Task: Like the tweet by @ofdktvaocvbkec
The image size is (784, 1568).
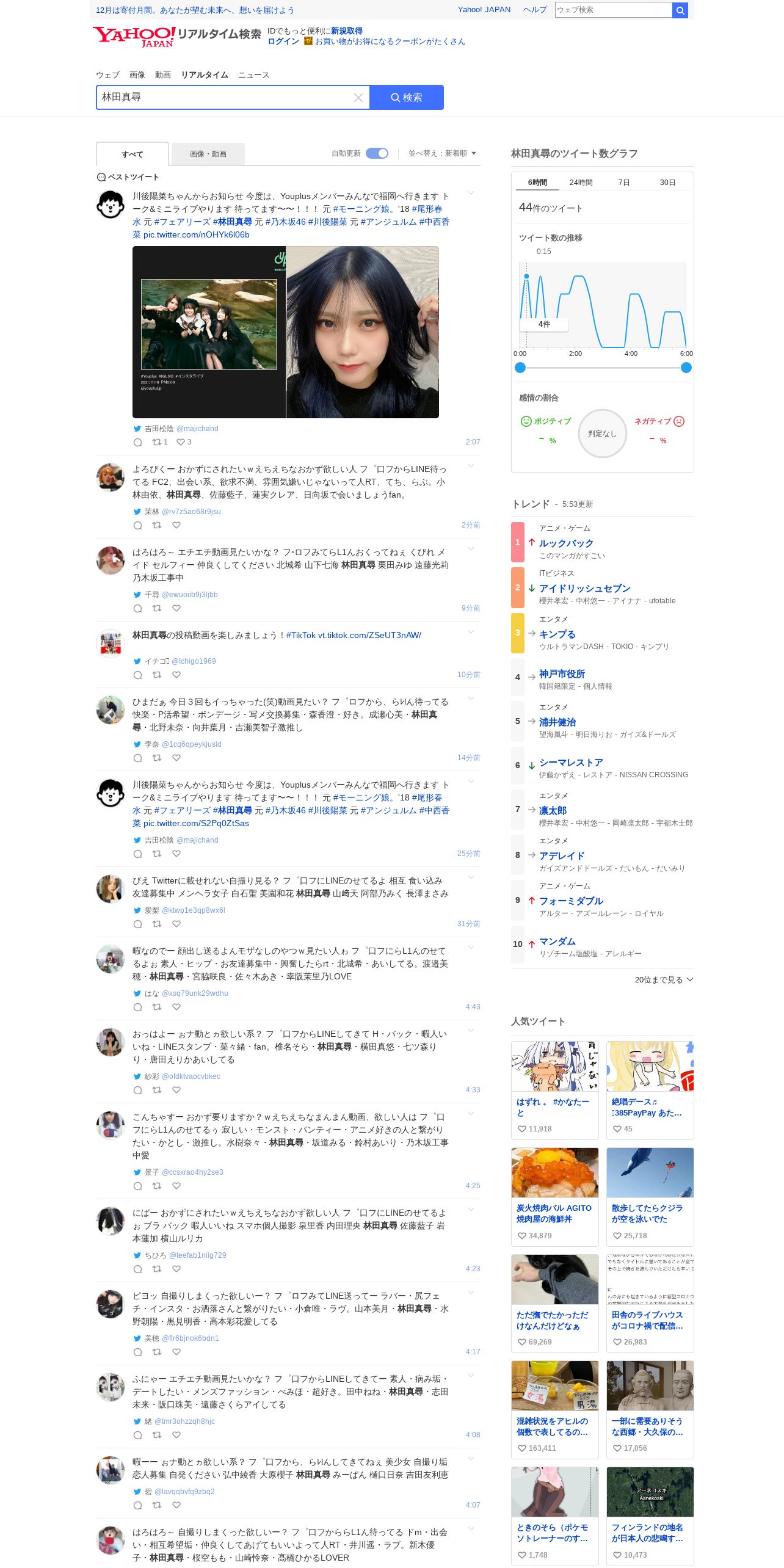Action: click(176, 1090)
